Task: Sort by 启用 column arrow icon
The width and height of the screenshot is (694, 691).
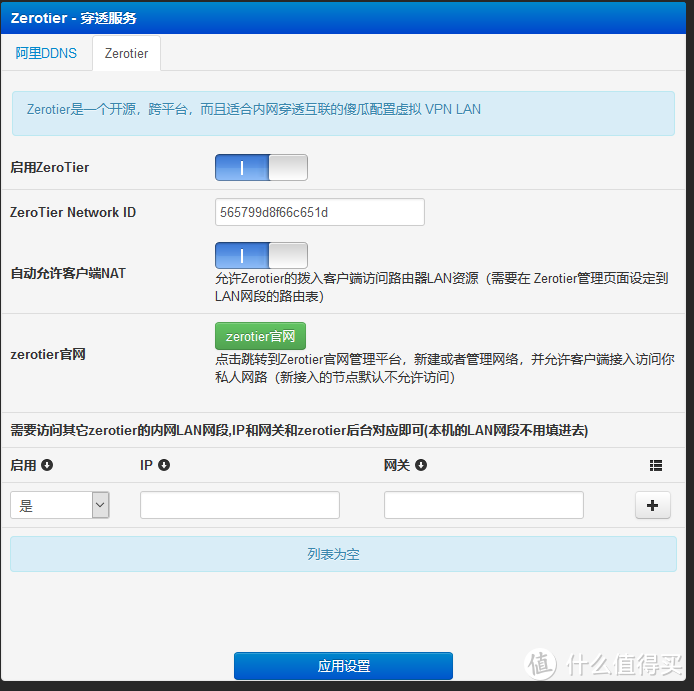Action: (x=47, y=465)
